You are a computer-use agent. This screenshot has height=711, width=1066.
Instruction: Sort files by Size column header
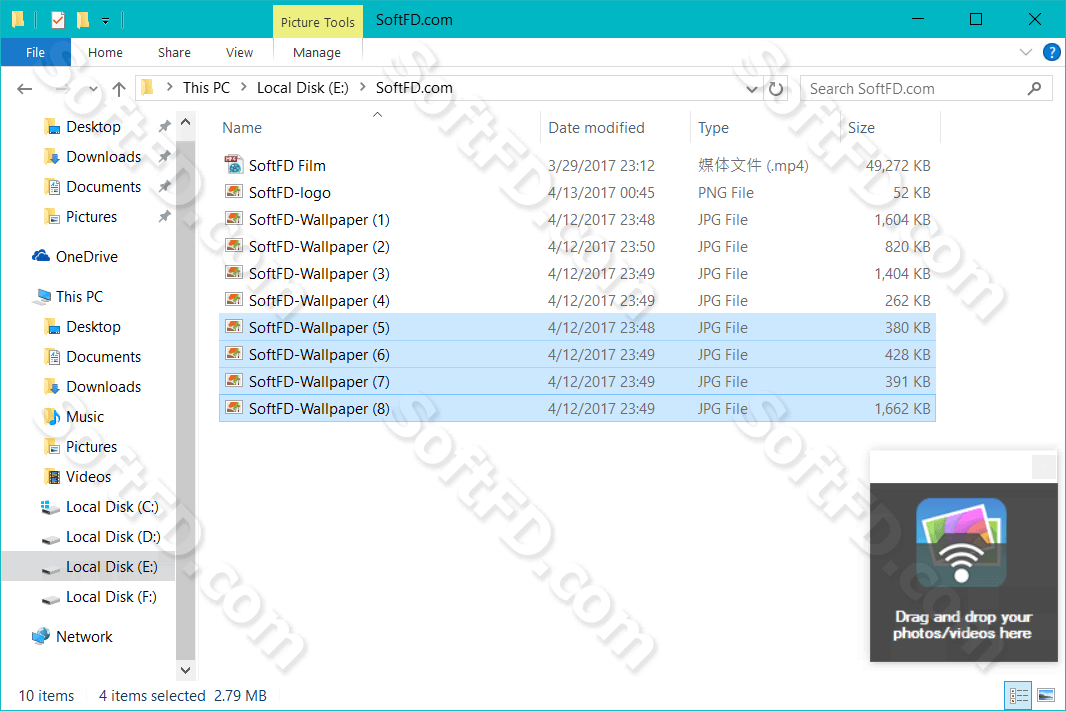(861, 128)
